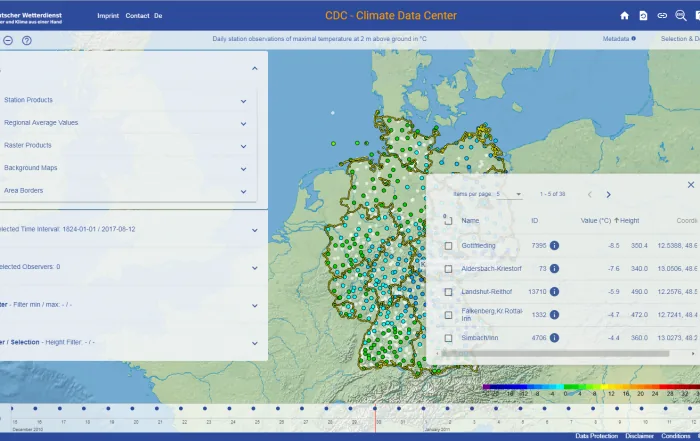
Task: Show station info for Landshut-Reithof
Action: [x=554, y=291]
